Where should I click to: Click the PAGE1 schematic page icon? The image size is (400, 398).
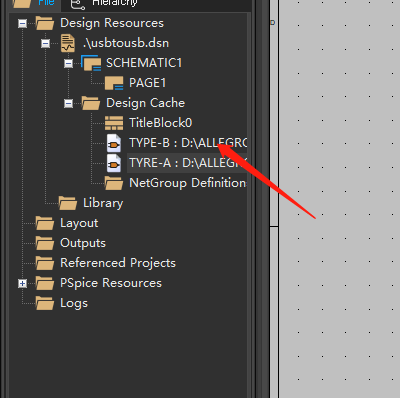[x=114, y=83]
